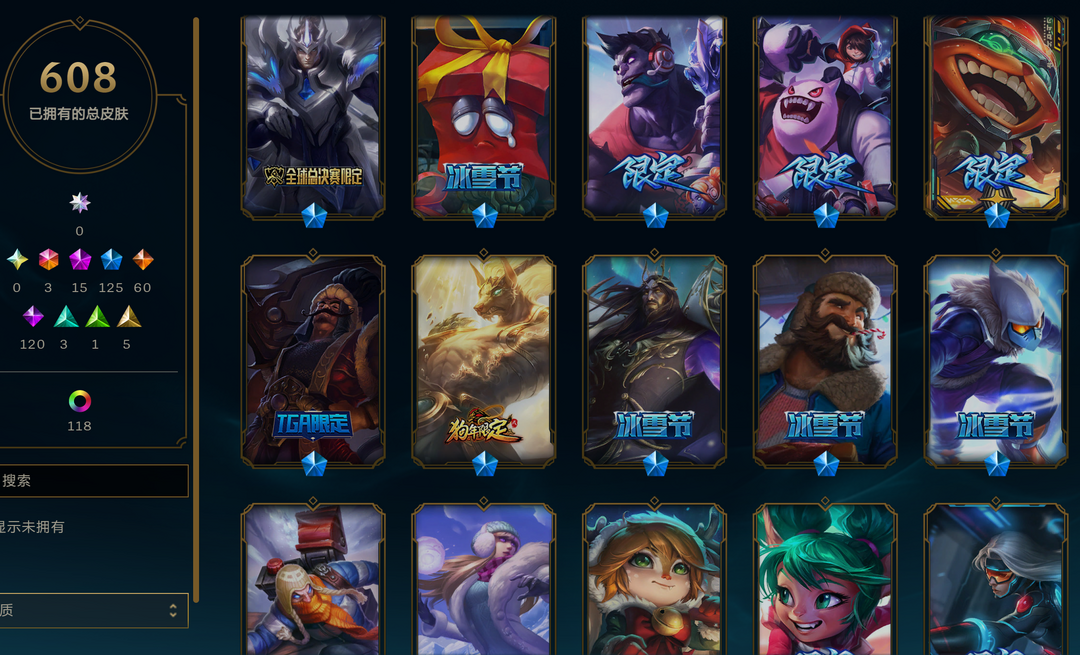Viewport: 1080px width, 655px height.
Task: Select the red gift box 冰雪节 skin
Action: click(484, 117)
